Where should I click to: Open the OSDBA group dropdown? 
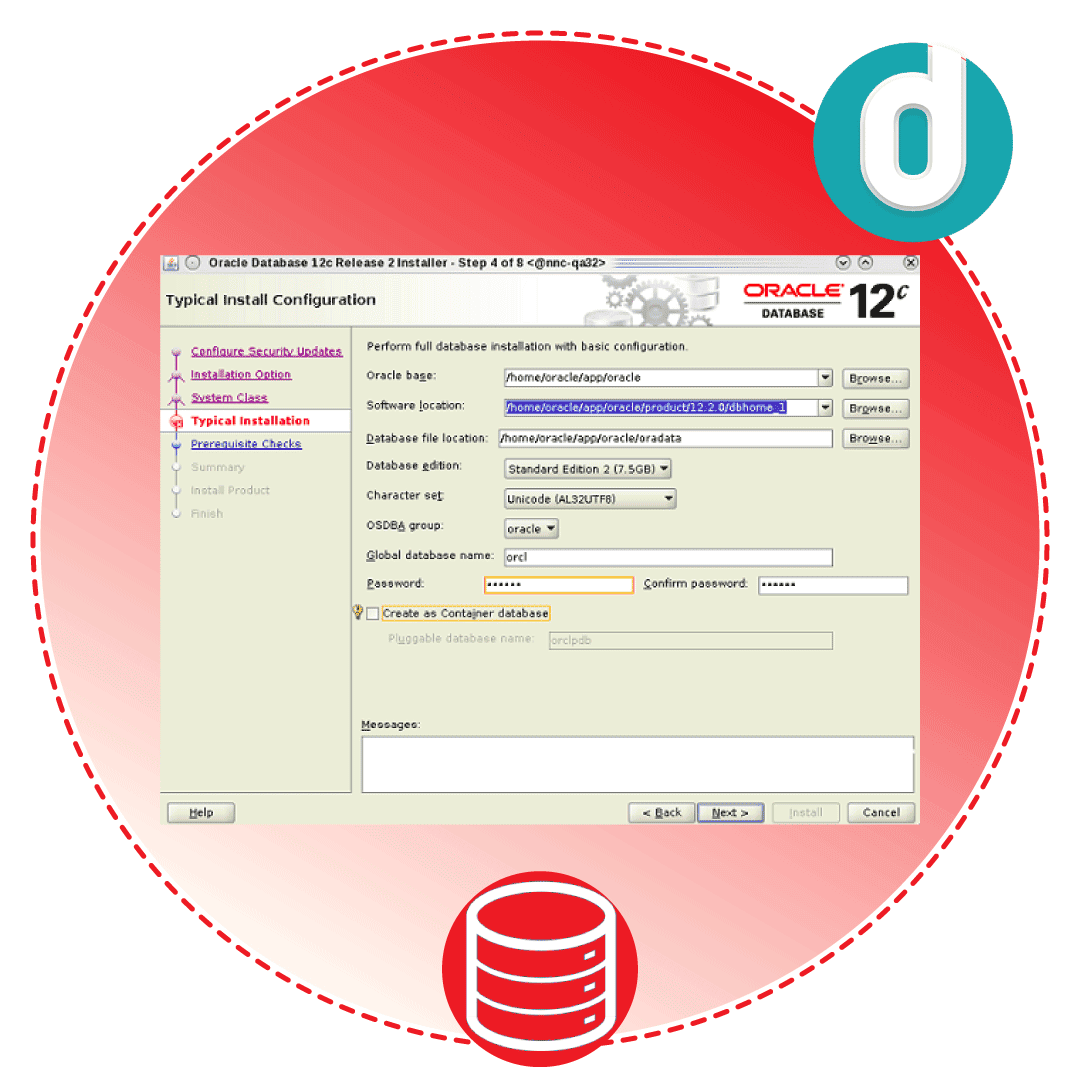pyautogui.click(x=531, y=528)
